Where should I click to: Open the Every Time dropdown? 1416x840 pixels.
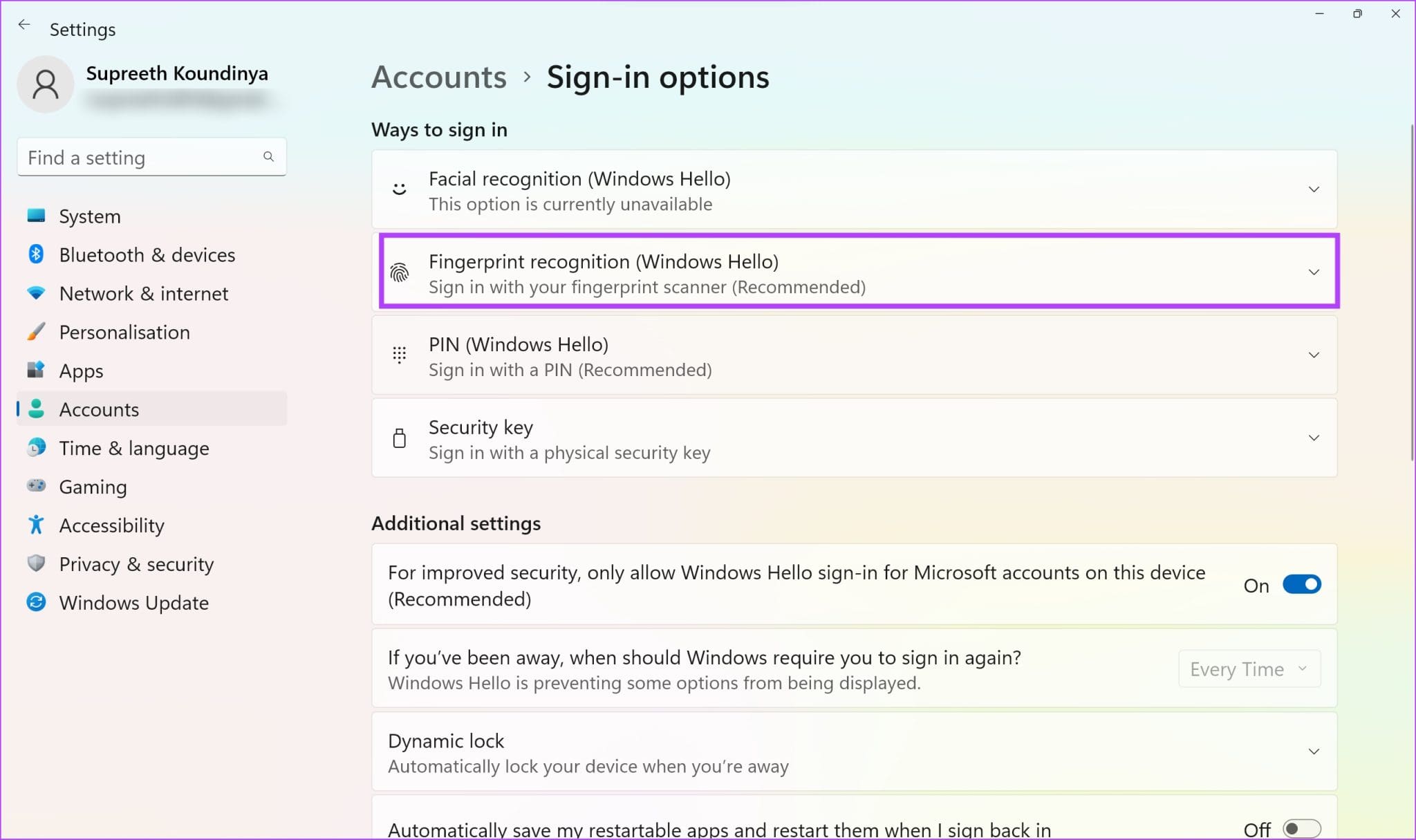pos(1249,669)
